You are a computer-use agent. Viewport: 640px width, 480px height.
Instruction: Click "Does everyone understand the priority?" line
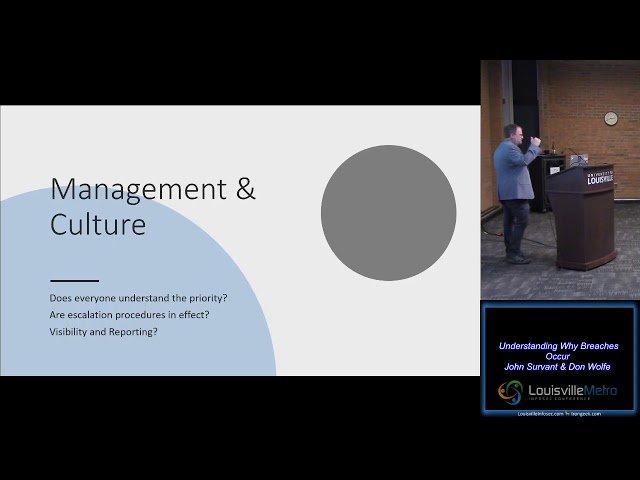pos(136,298)
